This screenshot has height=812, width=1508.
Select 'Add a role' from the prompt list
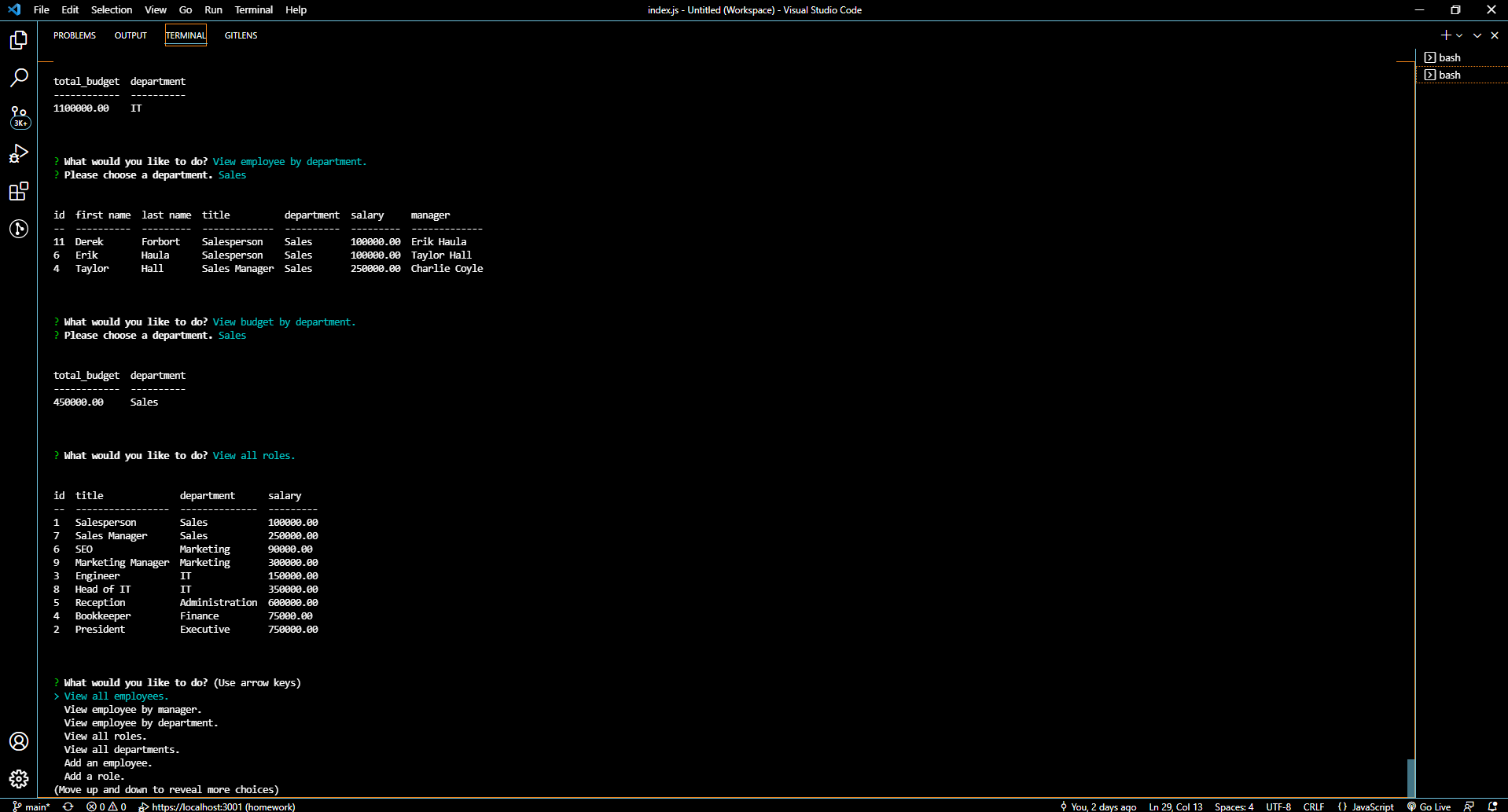(x=94, y=776)
